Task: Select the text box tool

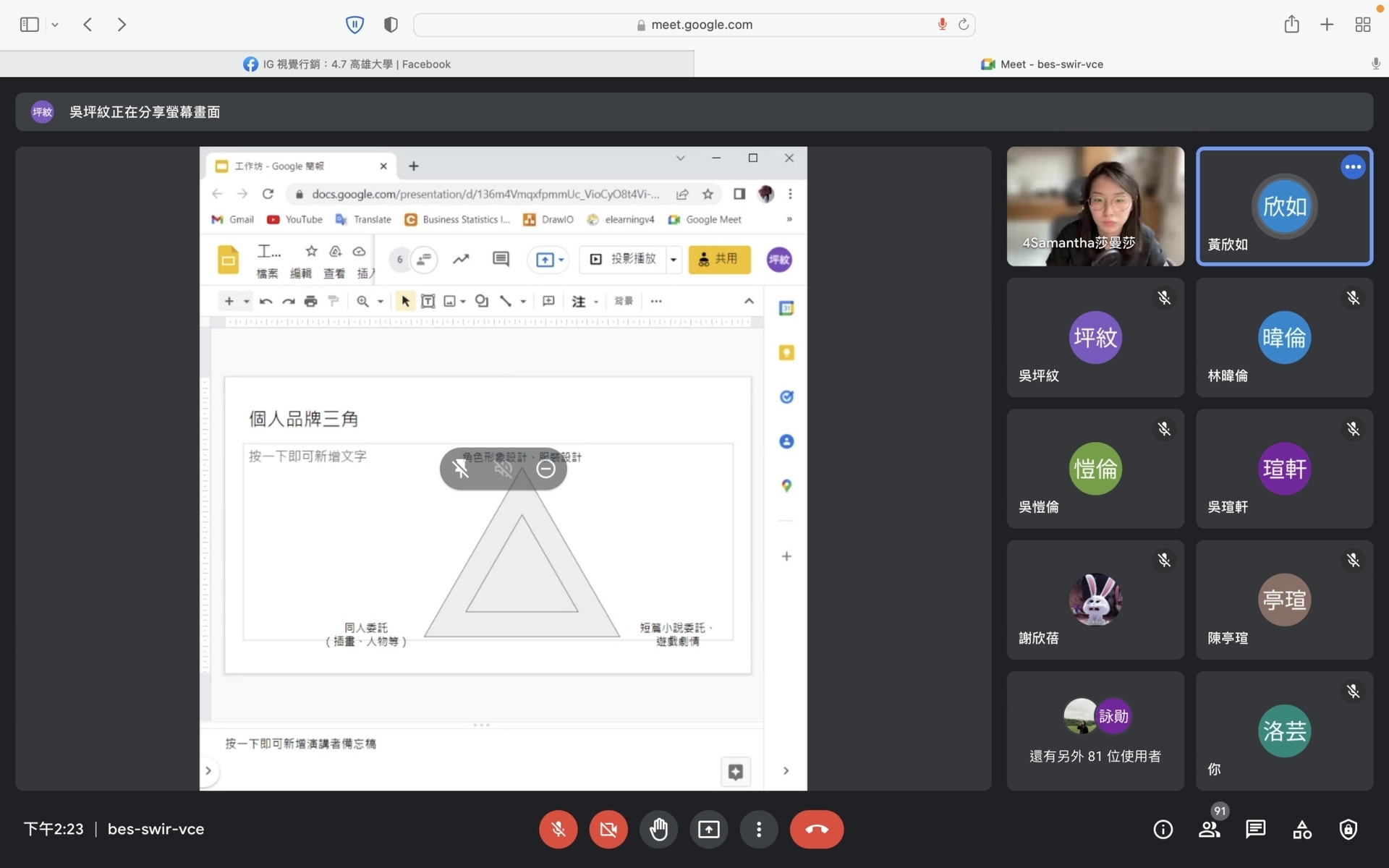Action: coord(428,301)
